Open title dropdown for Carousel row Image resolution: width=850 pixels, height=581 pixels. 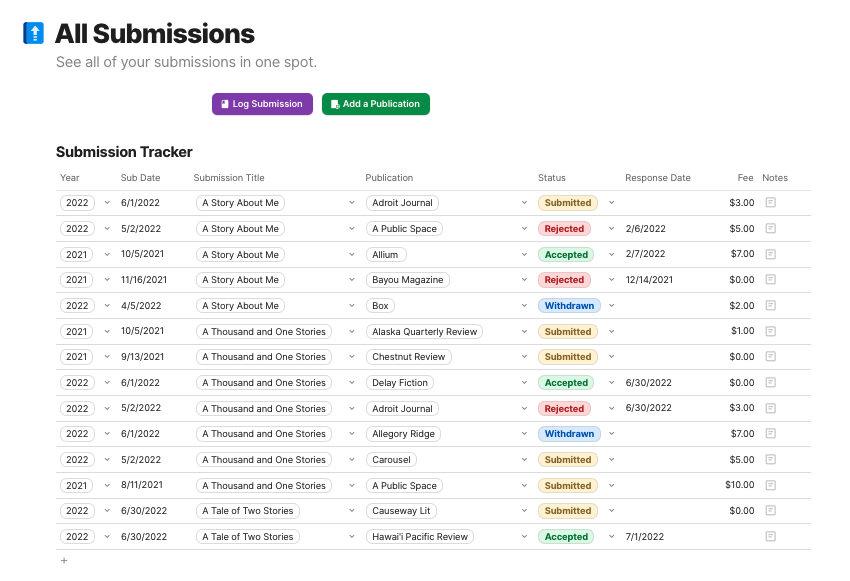coord(351,460)
